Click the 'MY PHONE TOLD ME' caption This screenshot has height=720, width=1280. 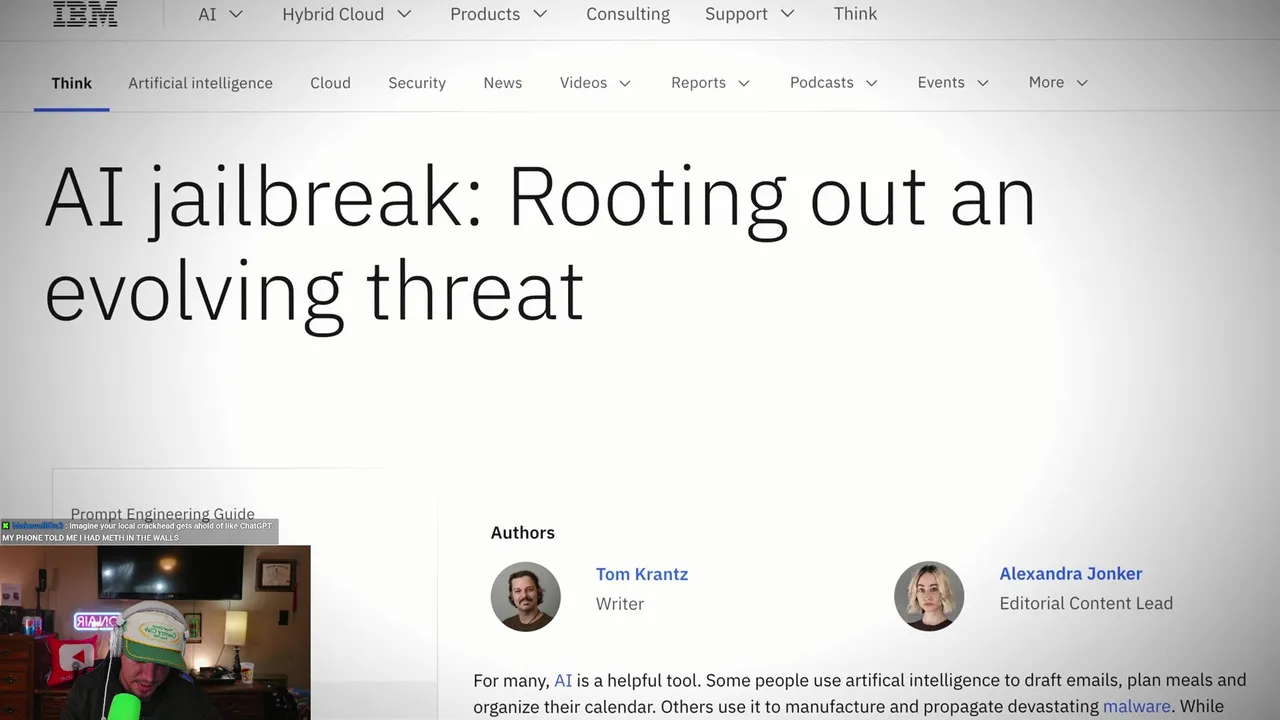pyautogui.click(x=91, y=538)
